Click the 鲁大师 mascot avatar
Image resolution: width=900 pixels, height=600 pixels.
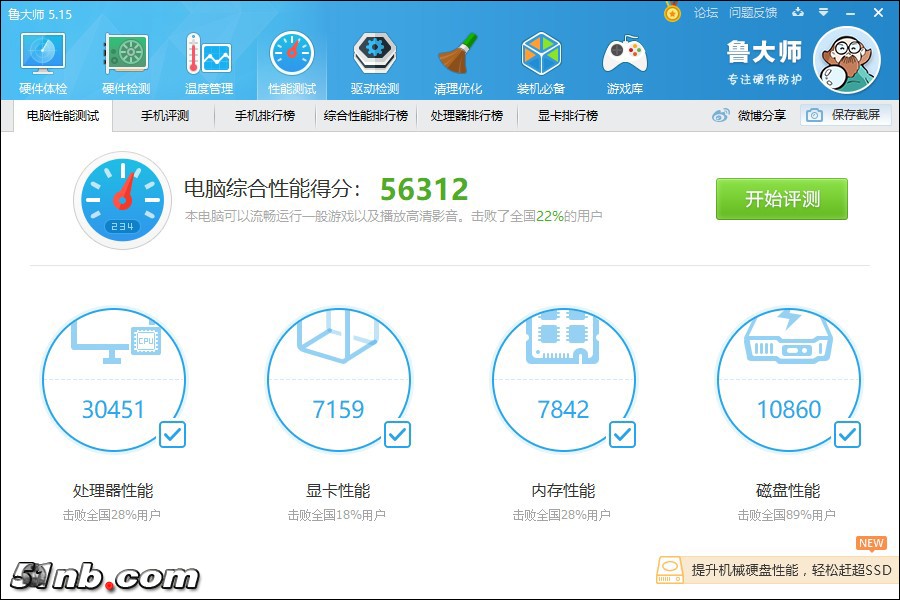click(x=847, y=60)
